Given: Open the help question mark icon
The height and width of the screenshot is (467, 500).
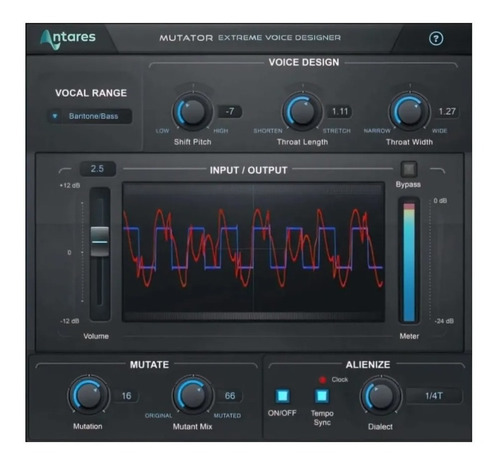Looking at the screenshot, I should [x=436, y=39].
